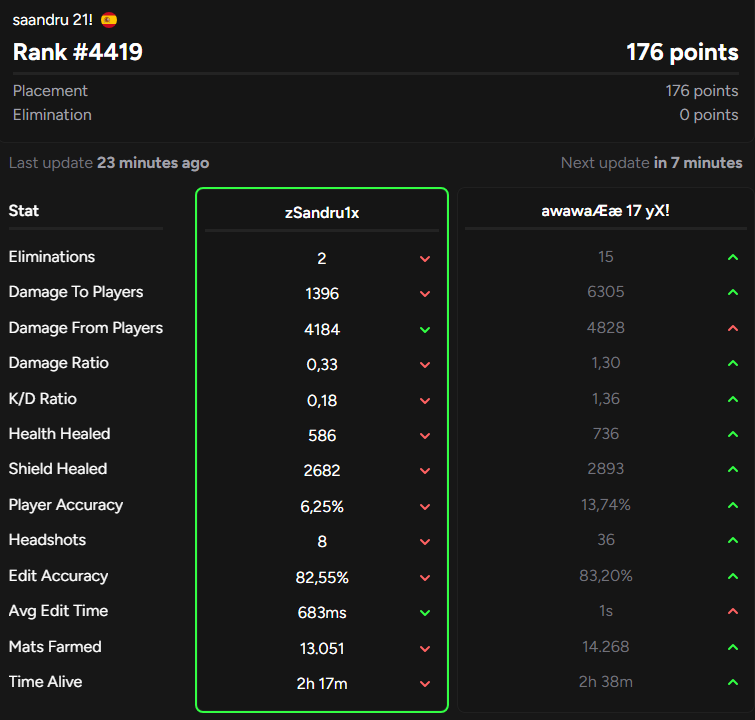Click the 14.268 mats farmed value
This screenshot has height=720, width=755.
click(605, 647)
